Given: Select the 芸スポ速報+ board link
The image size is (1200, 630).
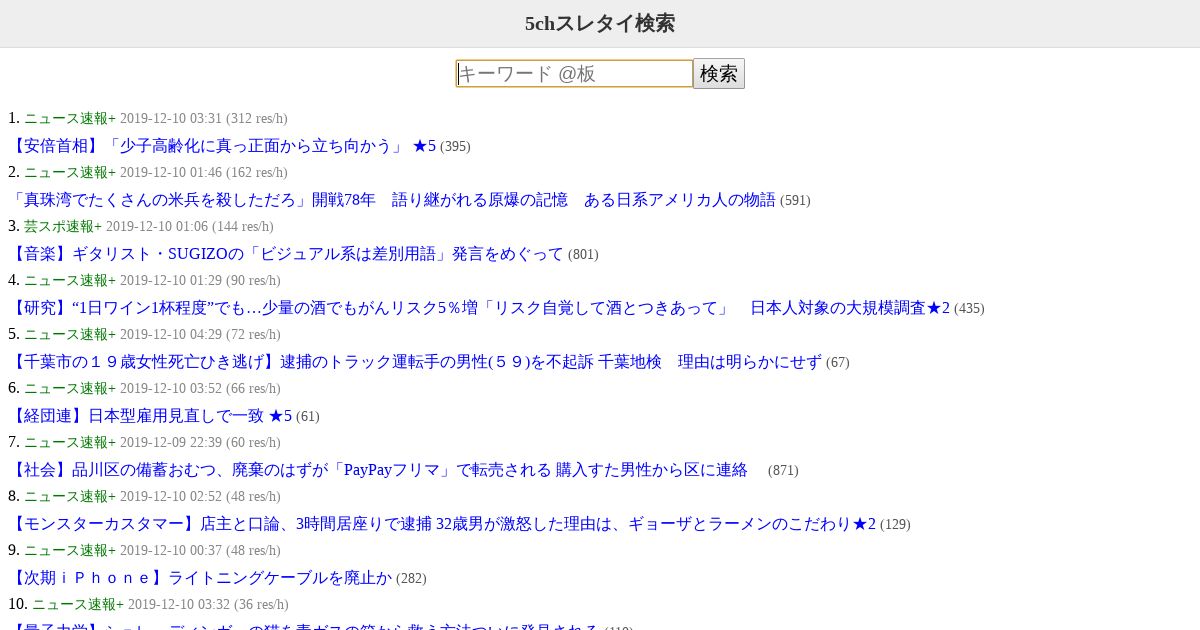Looking at the screenshot, I should pos(63,226).
